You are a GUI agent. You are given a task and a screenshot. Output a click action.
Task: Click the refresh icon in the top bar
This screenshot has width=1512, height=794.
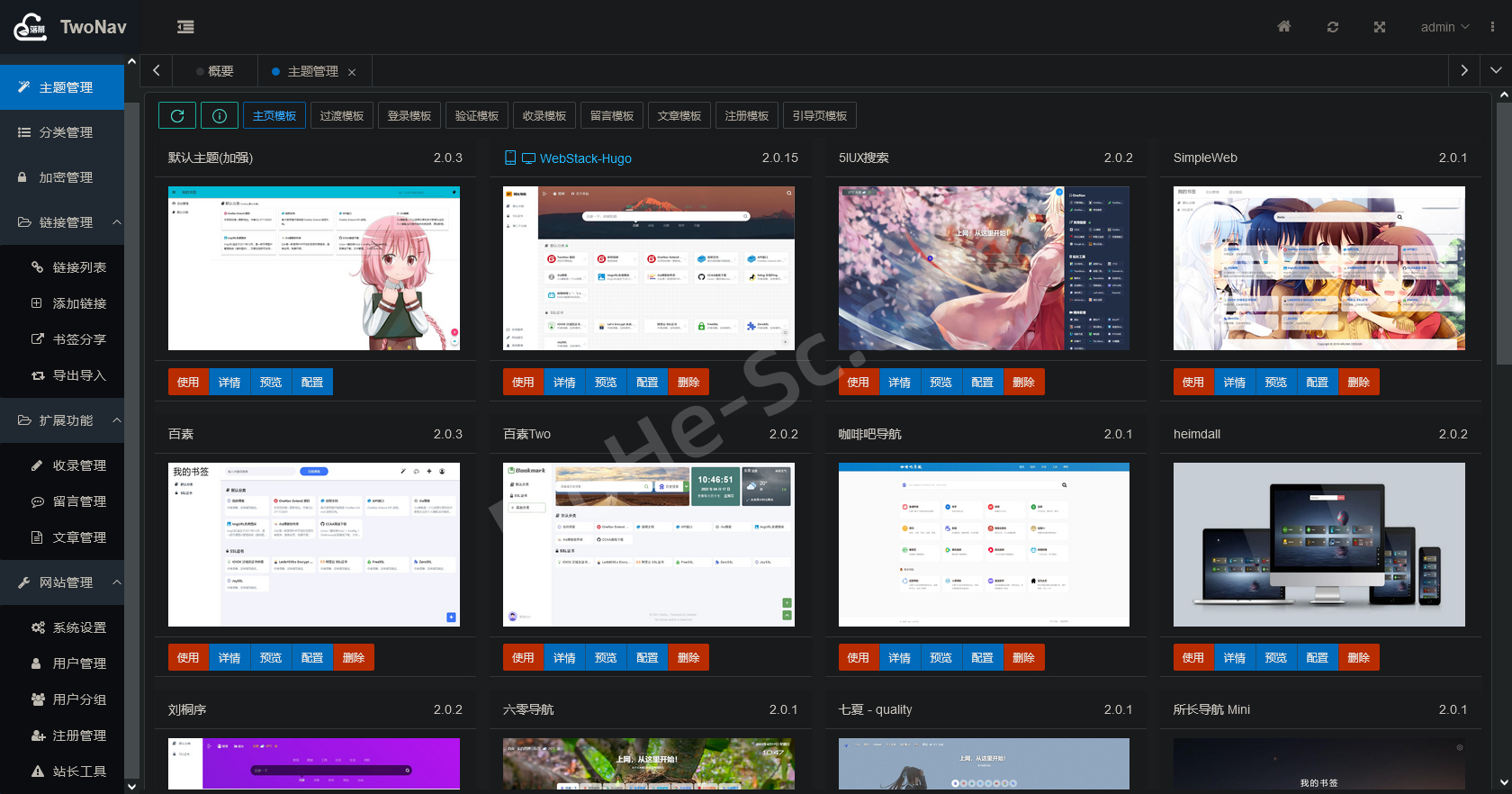(1333, 27)
